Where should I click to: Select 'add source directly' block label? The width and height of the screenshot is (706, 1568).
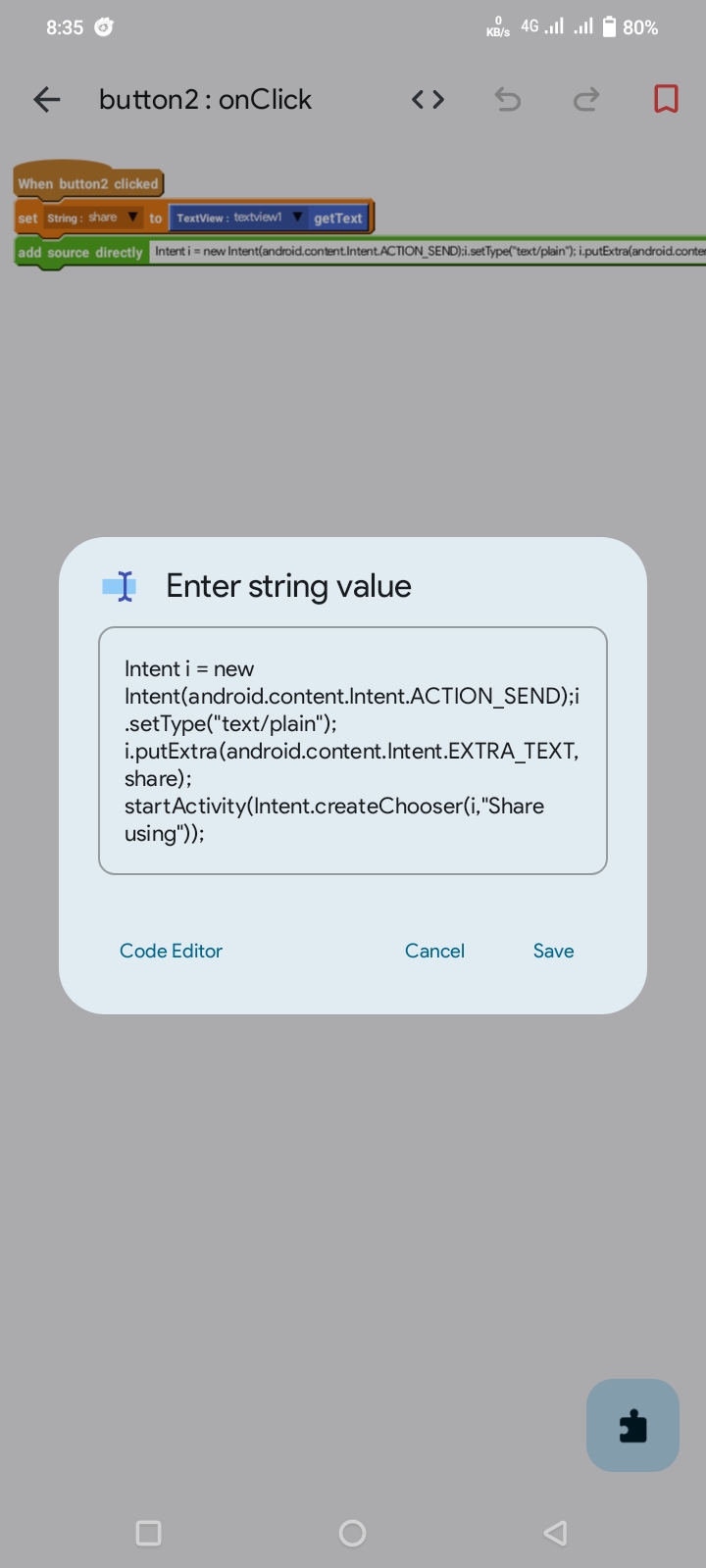[80, 252]
